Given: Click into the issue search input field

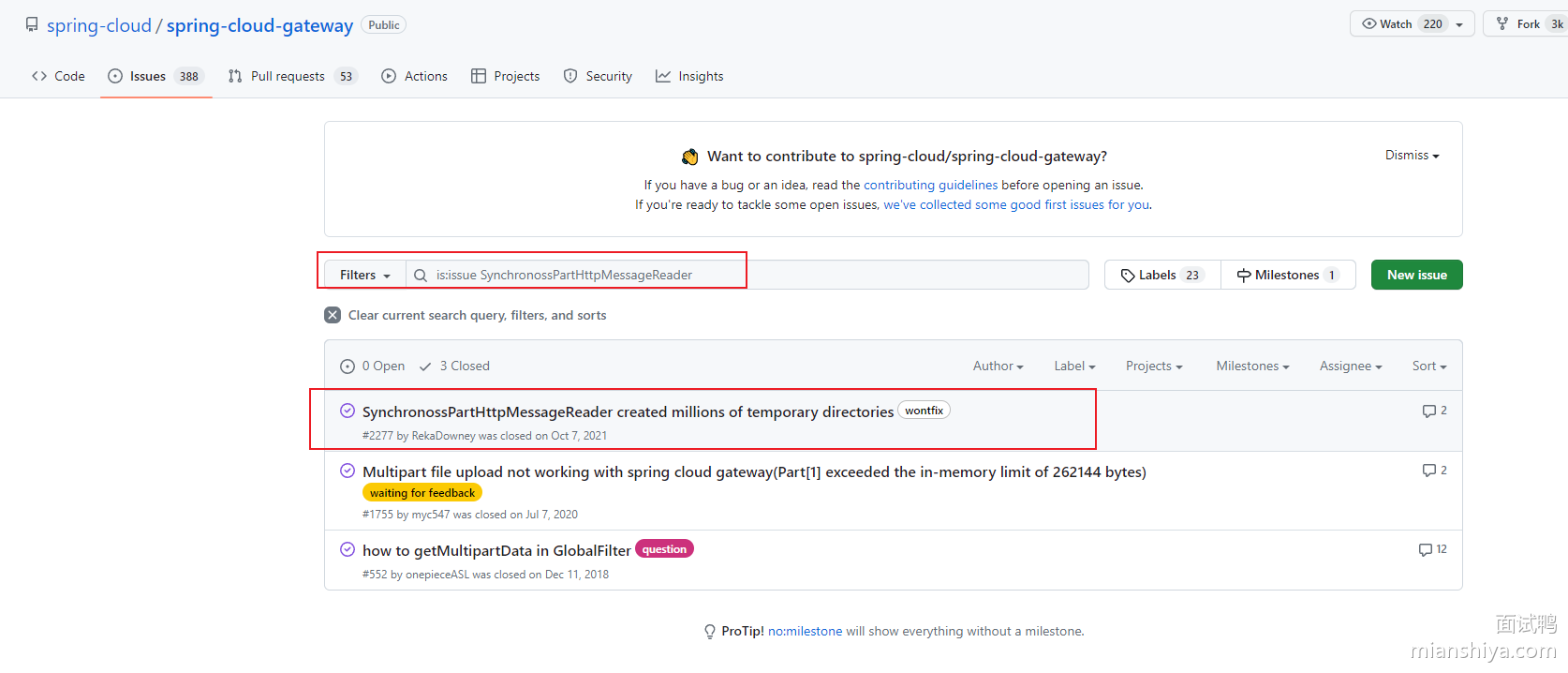Looking at the screenshot, I should coord(749,276).
